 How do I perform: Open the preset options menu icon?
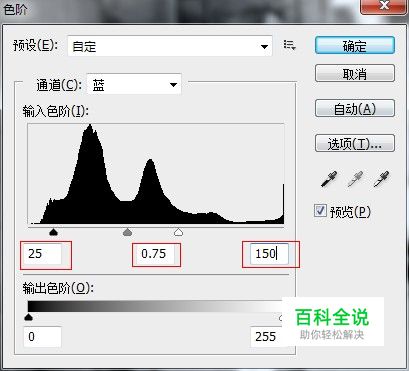click(289, 45)
